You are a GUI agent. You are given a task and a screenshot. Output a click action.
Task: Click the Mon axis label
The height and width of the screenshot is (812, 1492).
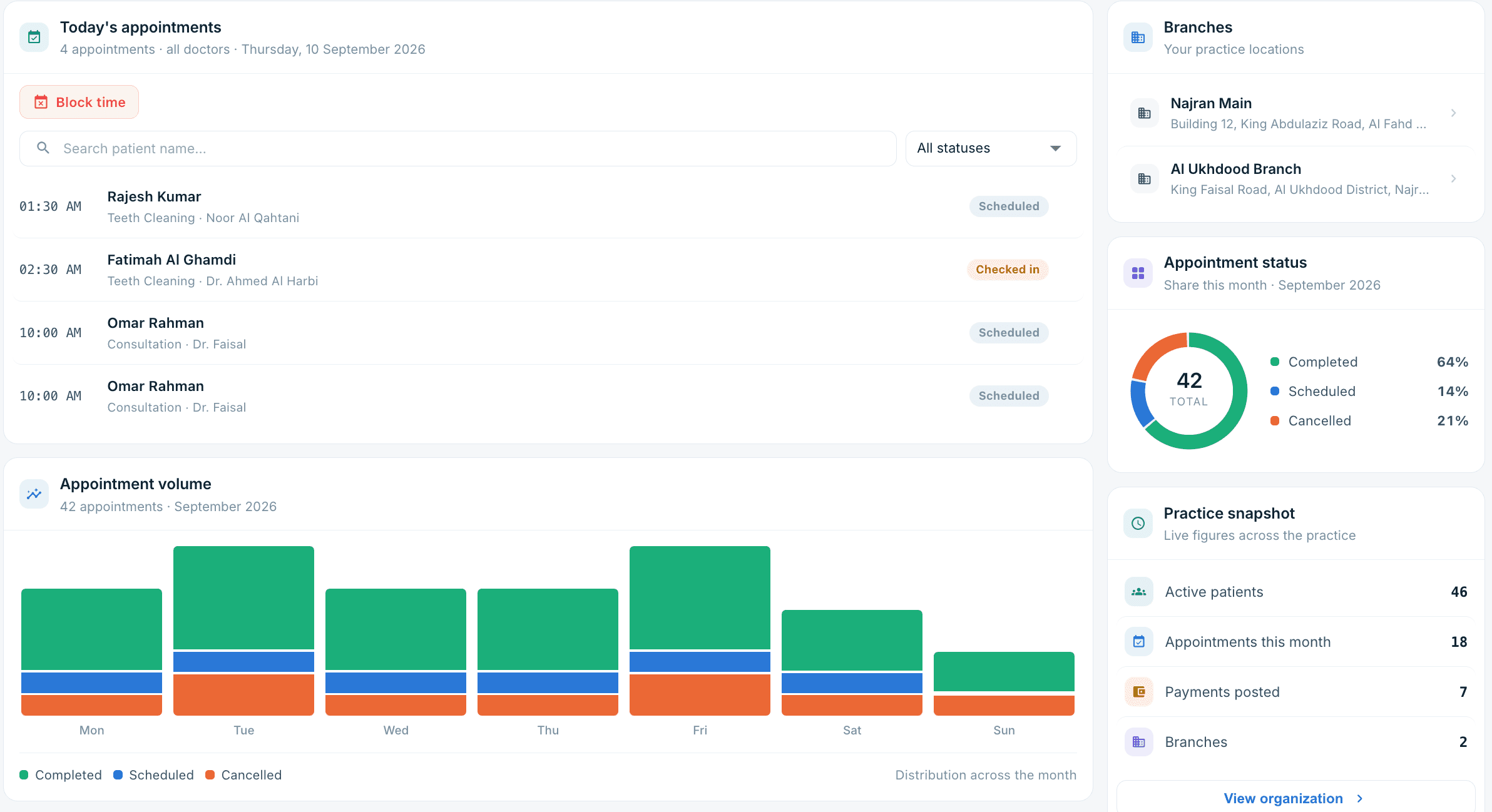pos(91,730)
